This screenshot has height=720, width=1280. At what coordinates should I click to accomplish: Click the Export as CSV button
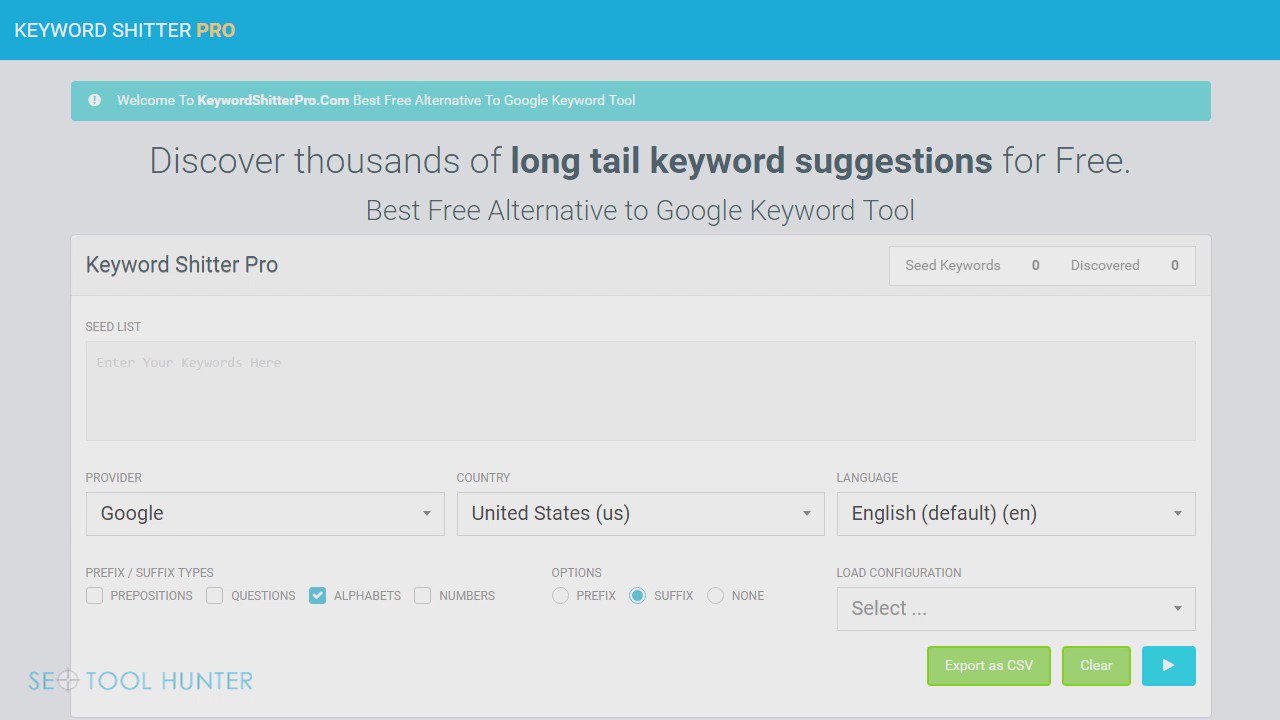tap(989, 666)
